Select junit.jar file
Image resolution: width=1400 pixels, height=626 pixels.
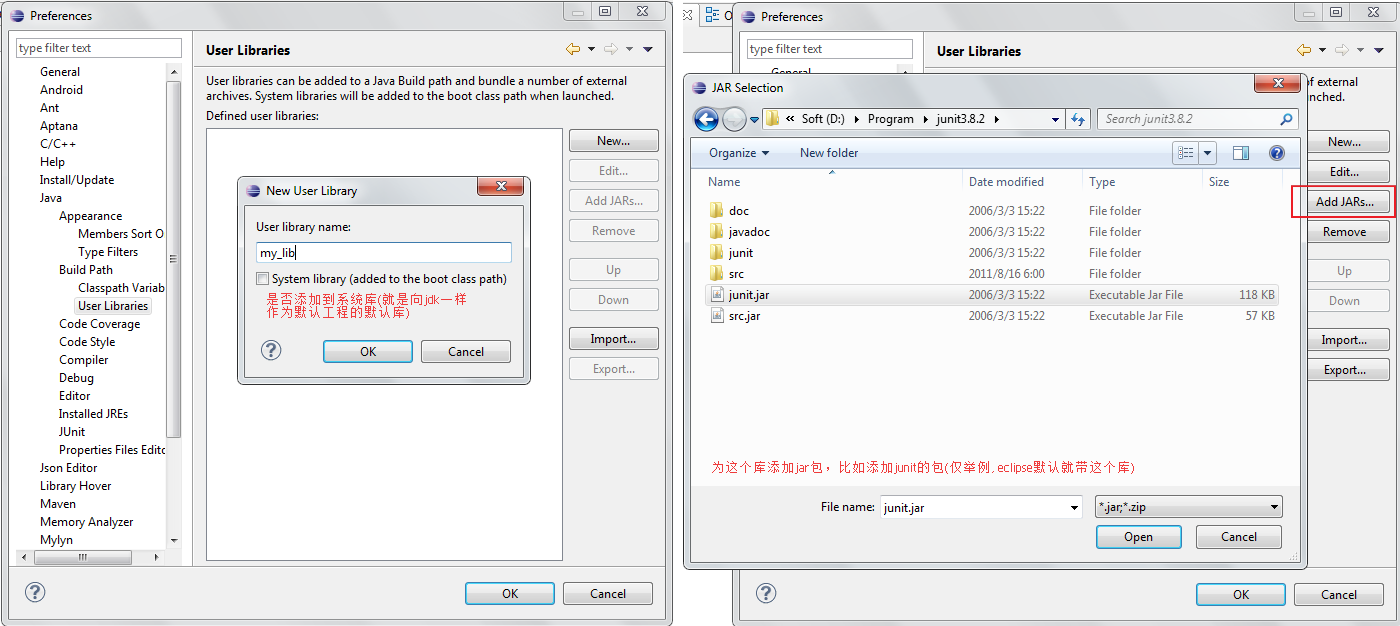click(x=992, y=295)
